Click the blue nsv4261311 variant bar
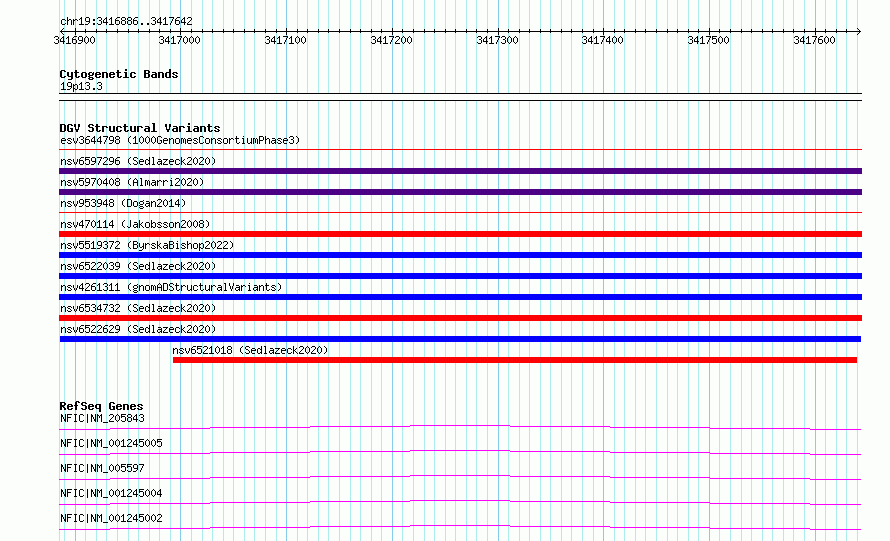 click(460, 297)
